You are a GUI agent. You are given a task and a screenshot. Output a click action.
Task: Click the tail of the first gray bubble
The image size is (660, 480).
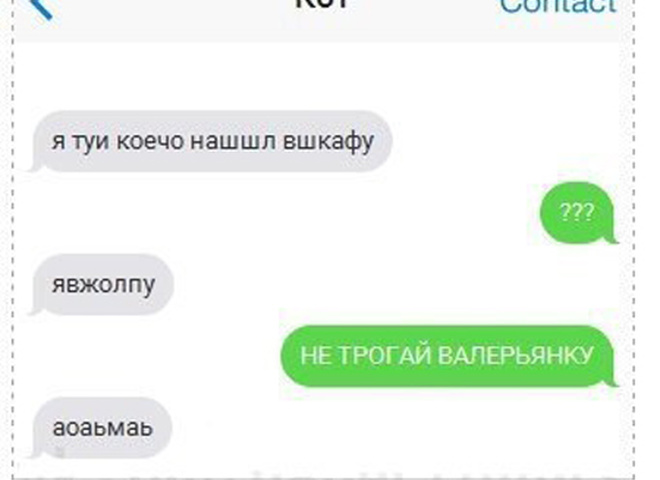36,167
